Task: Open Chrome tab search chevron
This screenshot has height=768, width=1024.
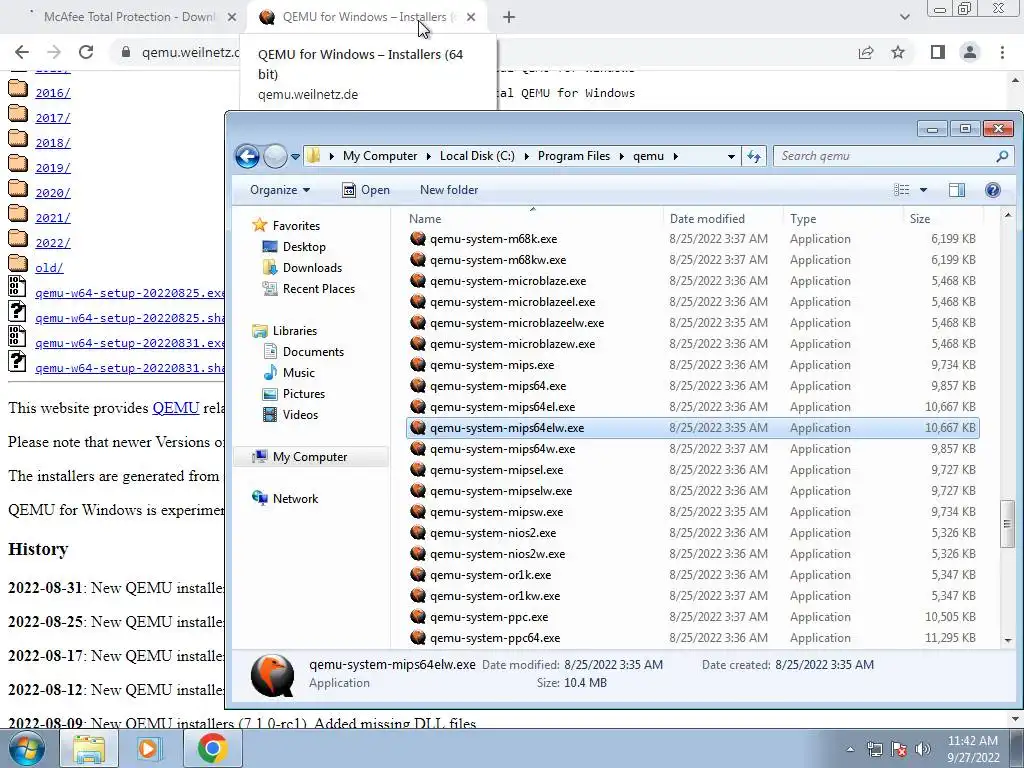Action: [x=904, y=18]
